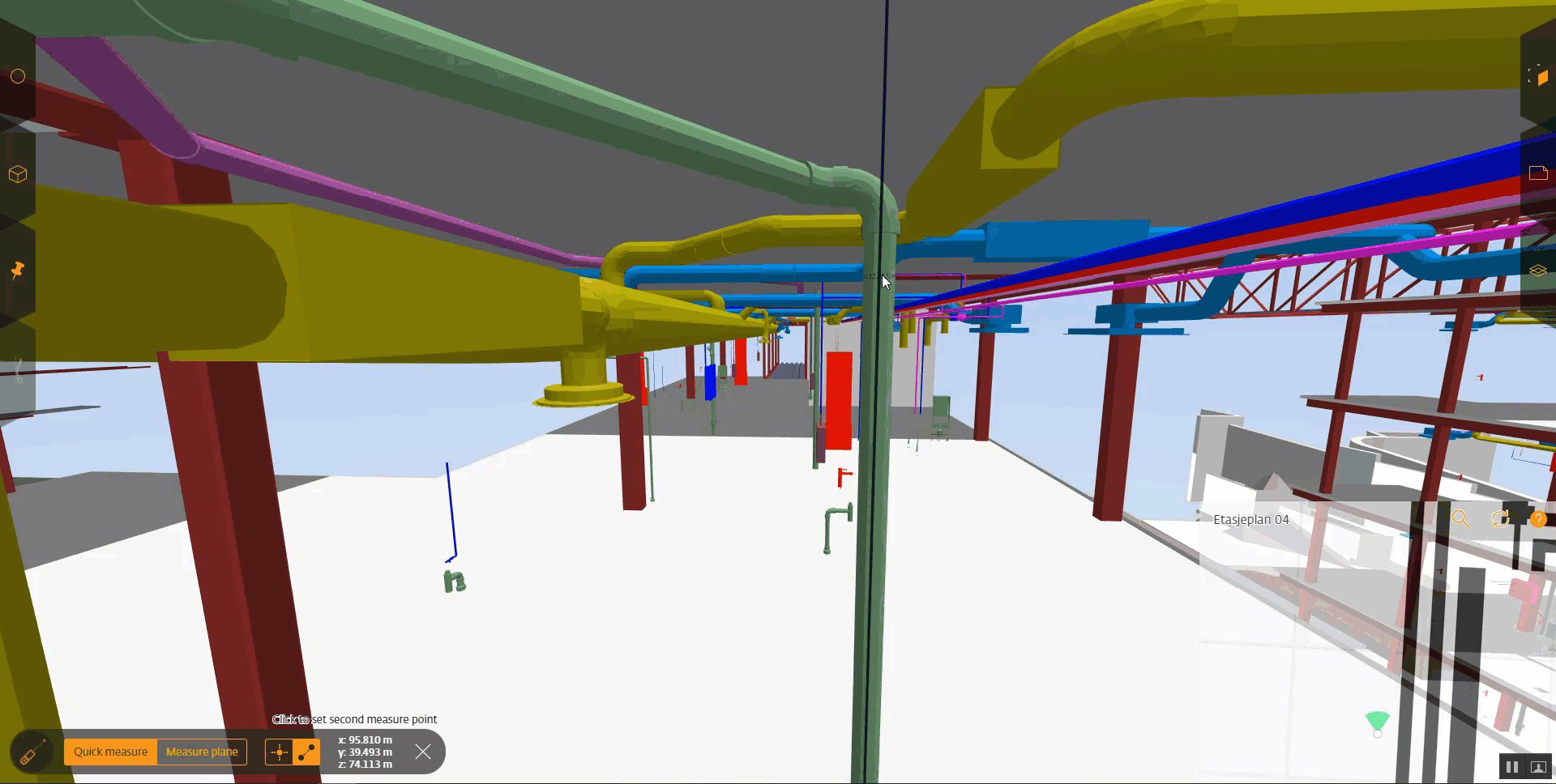1556x784 pixels.
Task: Click the red cabinet in the model
Action: (839, 400)
